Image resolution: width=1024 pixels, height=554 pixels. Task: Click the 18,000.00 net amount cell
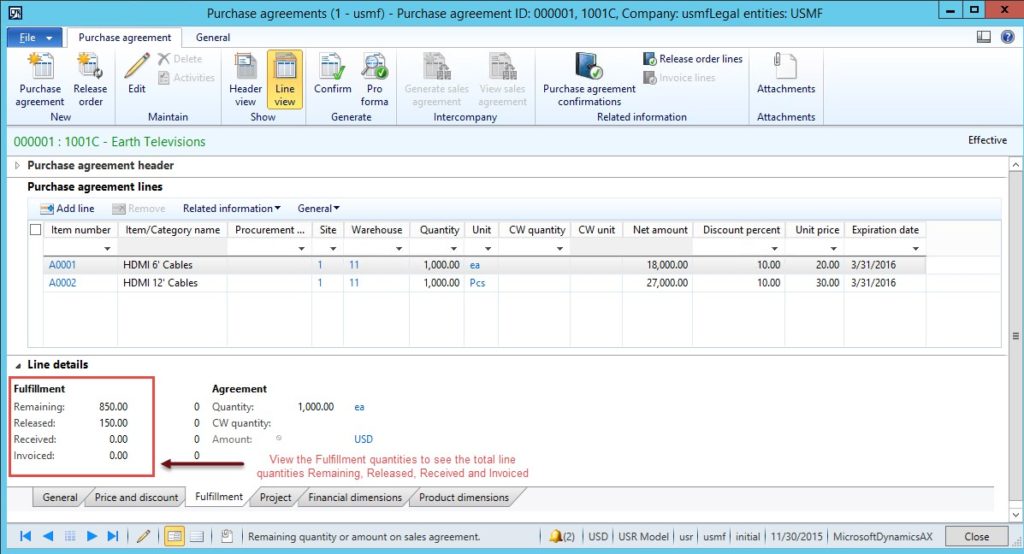click(657, 265)
